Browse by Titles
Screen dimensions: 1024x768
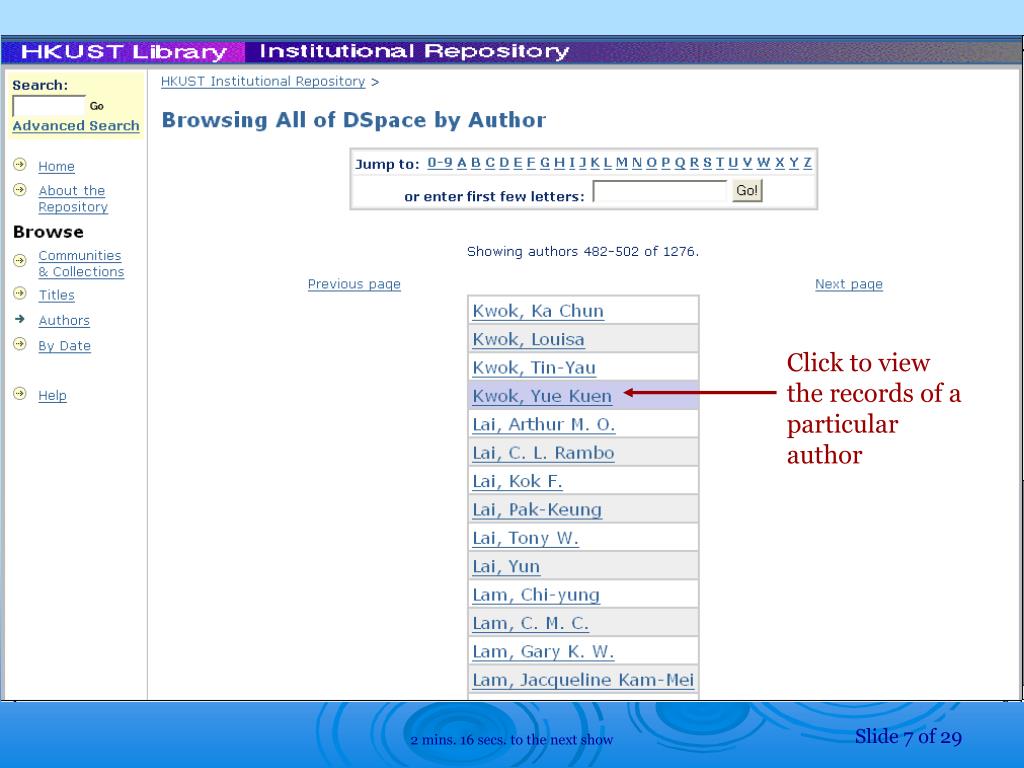56,295
